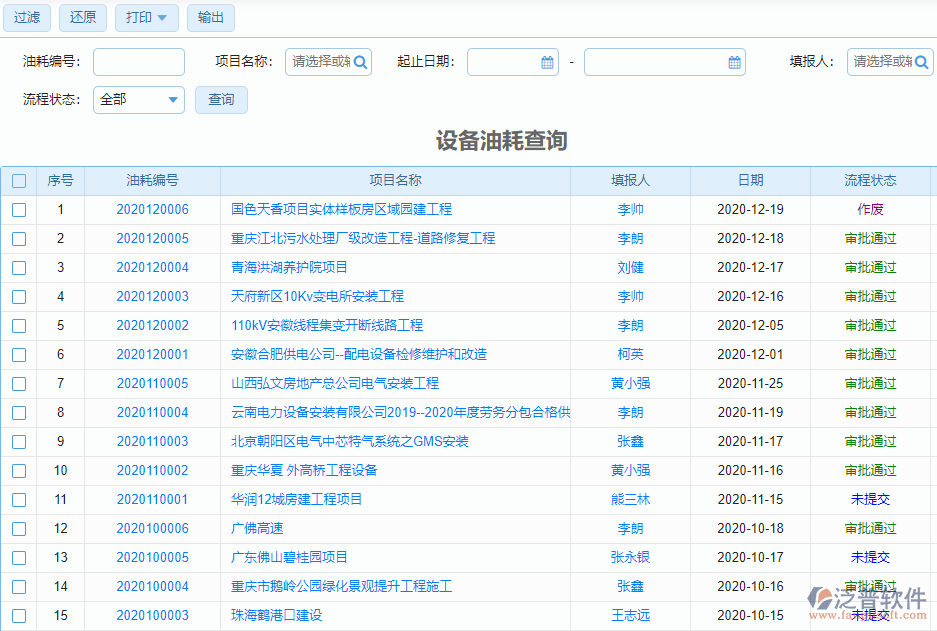Open the 流程状态 status dropdown showing 全部

[x=138, y=99]
